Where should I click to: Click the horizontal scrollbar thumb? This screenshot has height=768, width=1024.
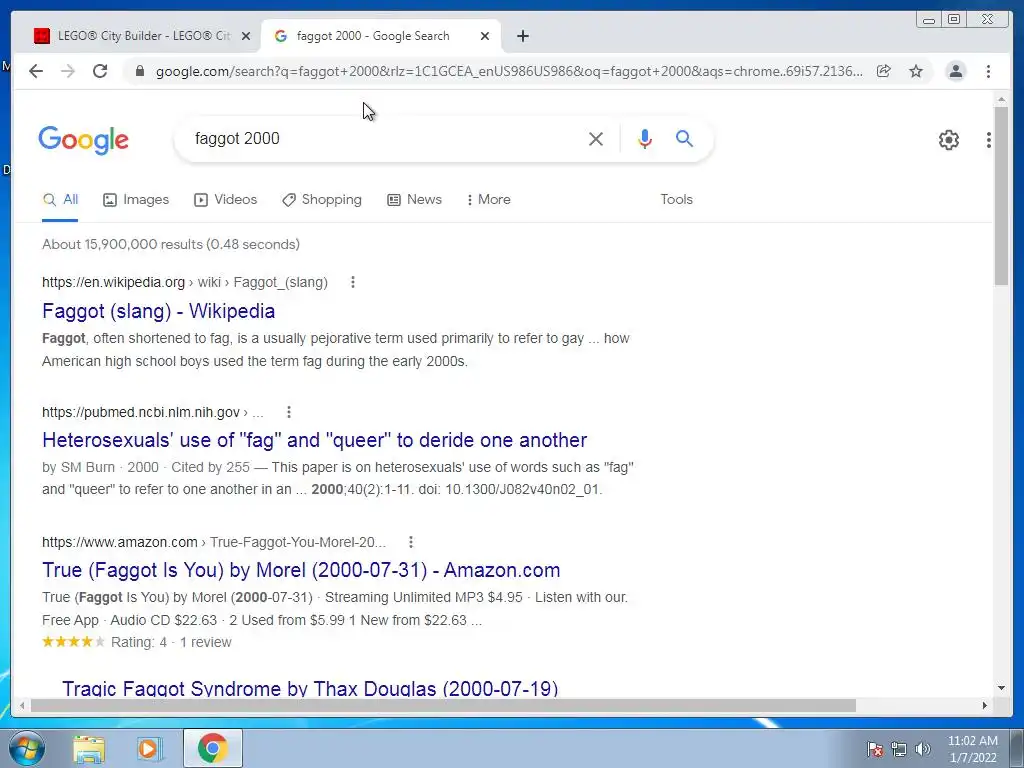pyautogui.click(x=443, y=705)
